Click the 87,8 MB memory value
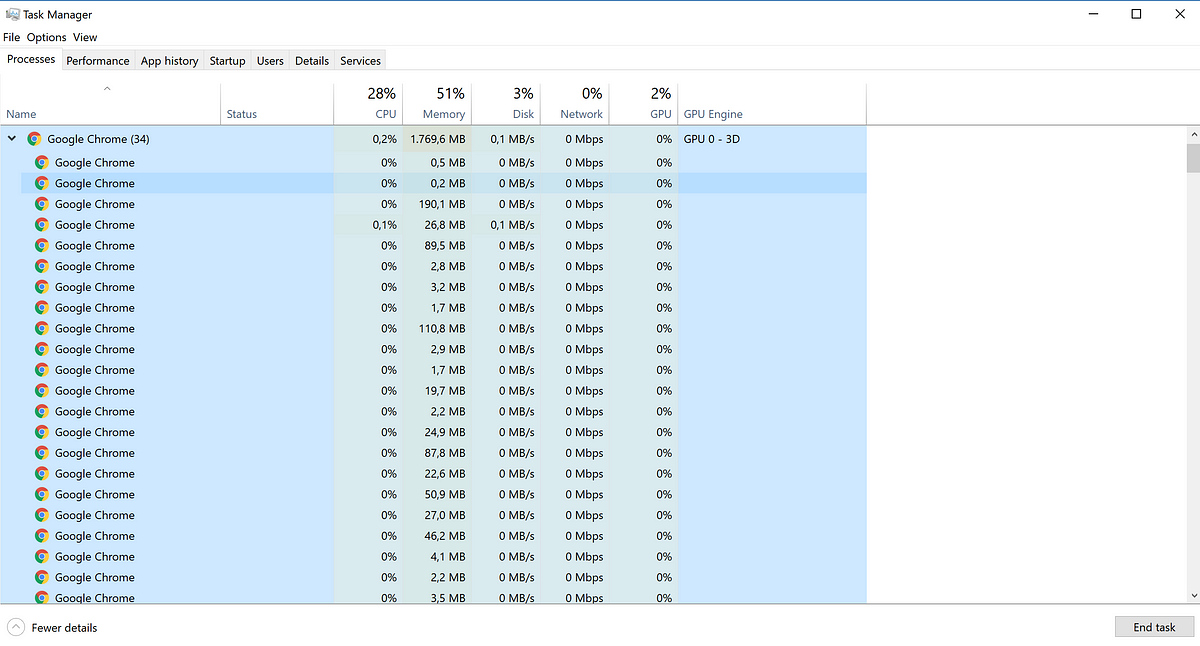This screenshot has height=646, width=1200. (x=445, y=453)
